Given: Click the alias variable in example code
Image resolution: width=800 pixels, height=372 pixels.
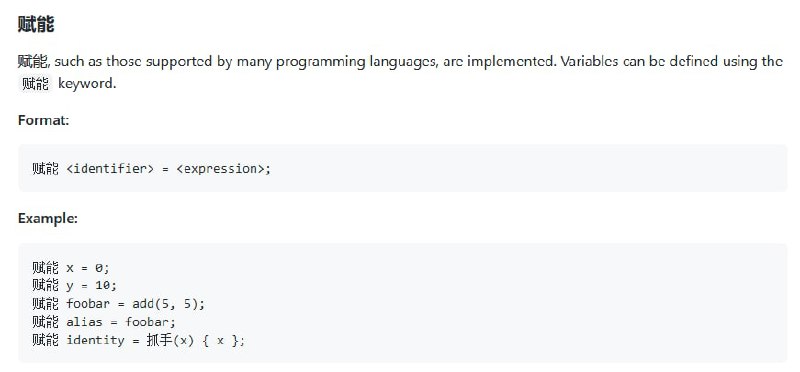Looking at the screenshot, I should (x=84, y=322).
